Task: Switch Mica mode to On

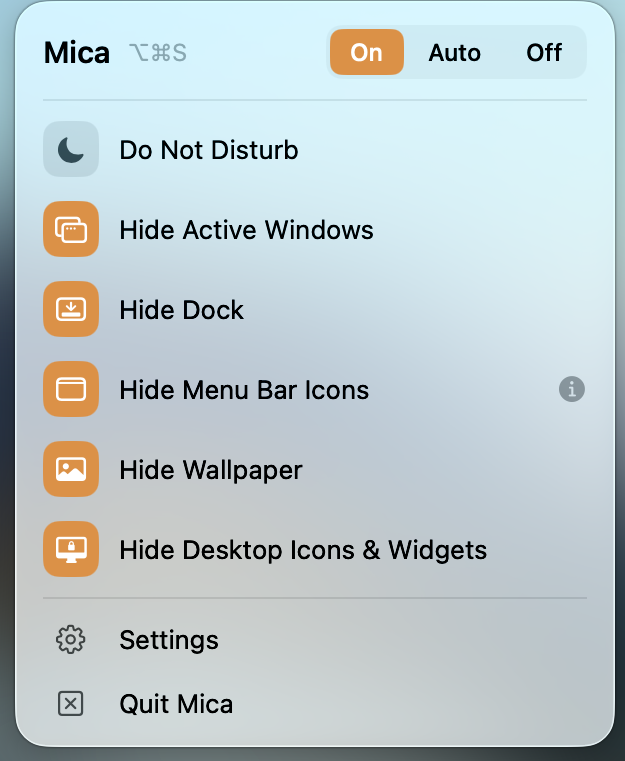Action: [x=367, y=52]
